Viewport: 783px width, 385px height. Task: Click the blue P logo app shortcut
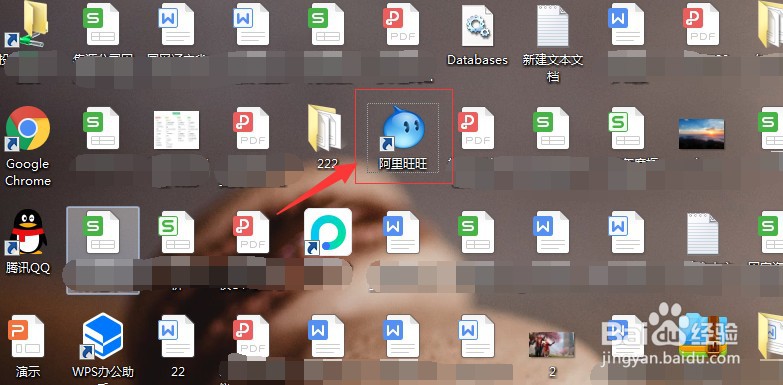pyautogui.click(x=328, y=233)
